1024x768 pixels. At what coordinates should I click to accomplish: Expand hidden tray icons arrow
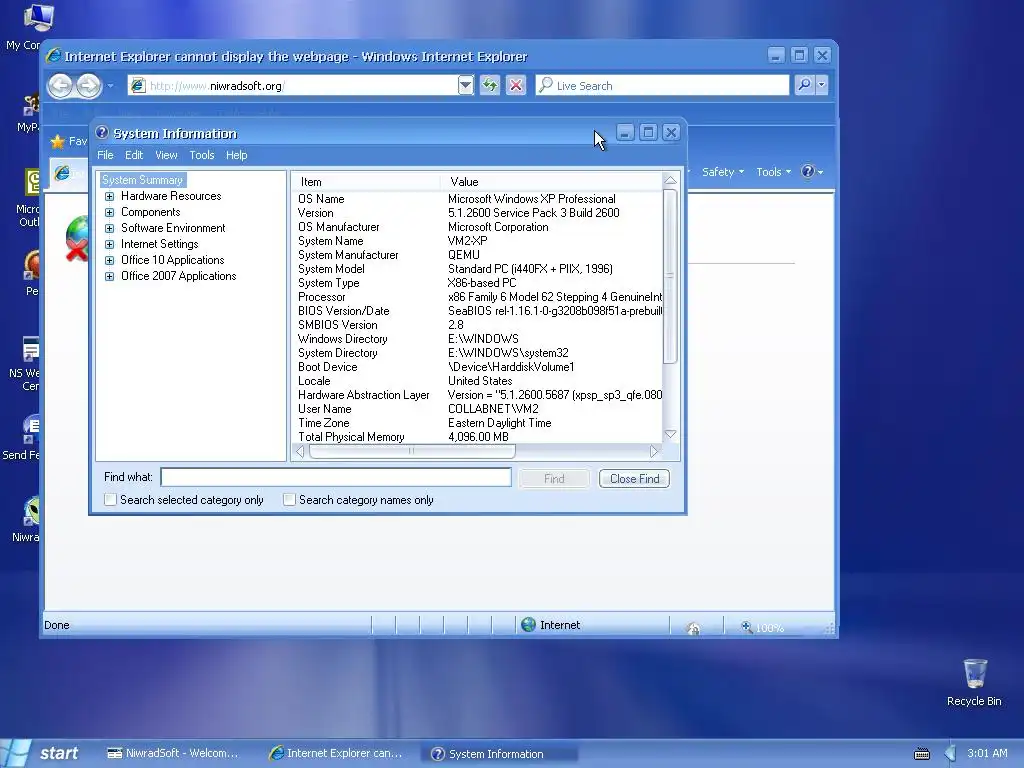pos(950,753)
